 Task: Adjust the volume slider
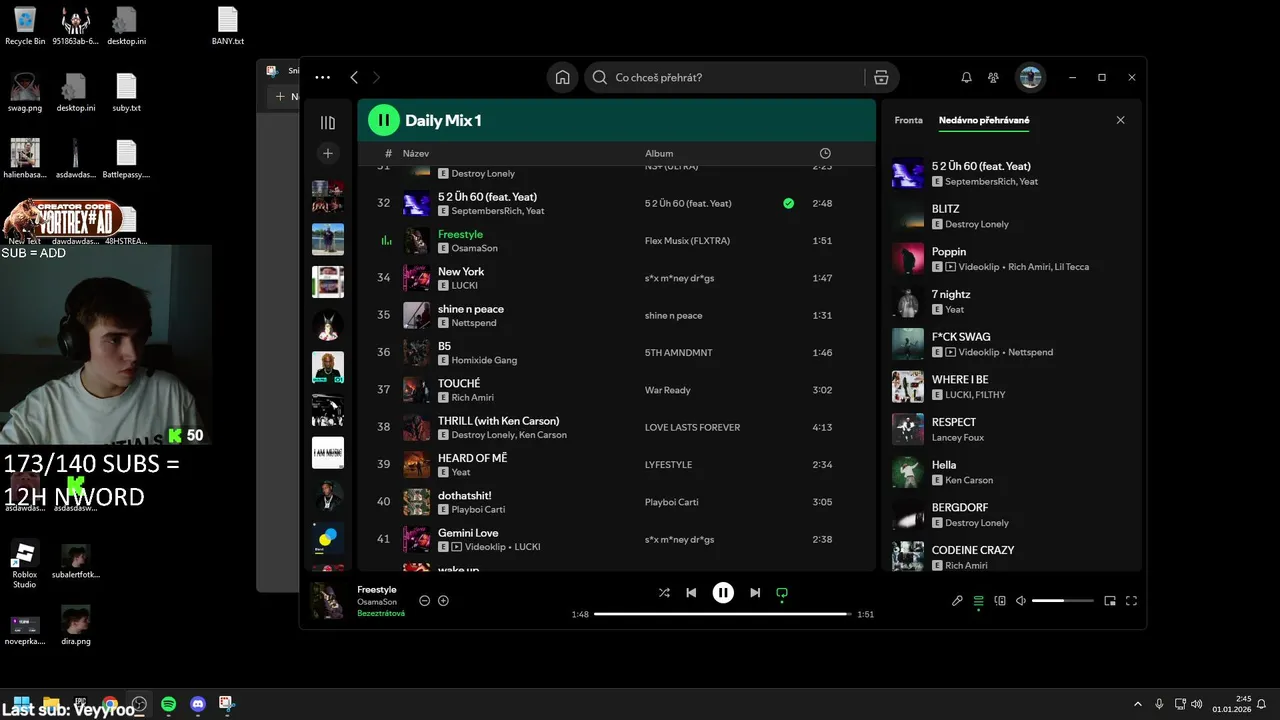click(1062, 601)
